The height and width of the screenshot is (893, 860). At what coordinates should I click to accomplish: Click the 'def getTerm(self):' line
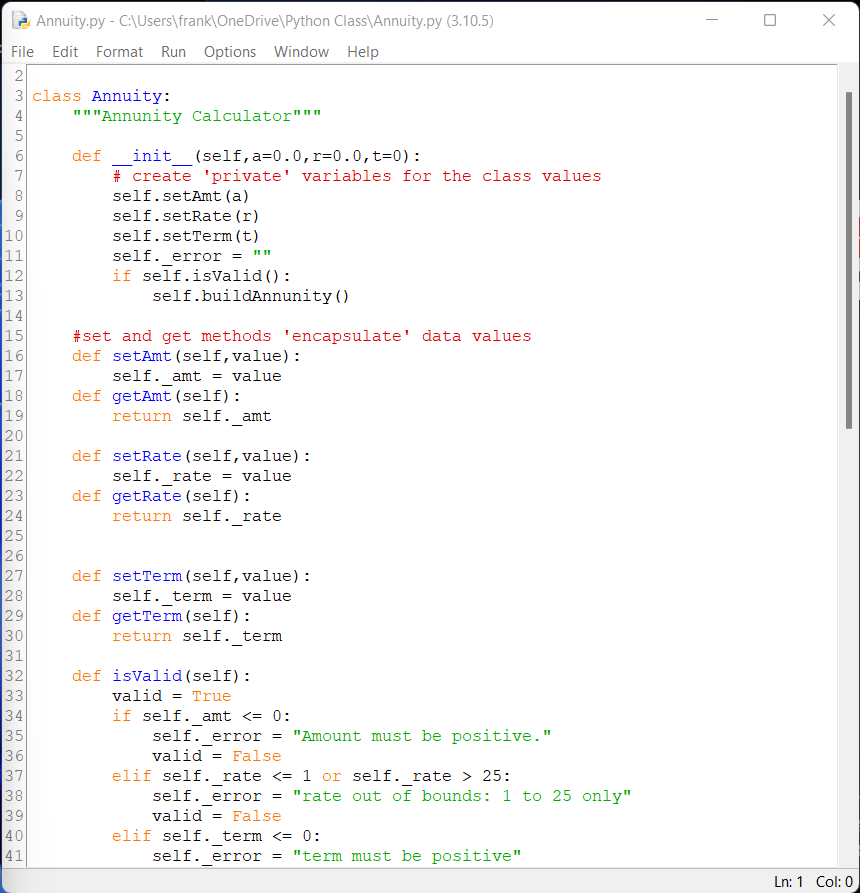[x=161, y=616]
